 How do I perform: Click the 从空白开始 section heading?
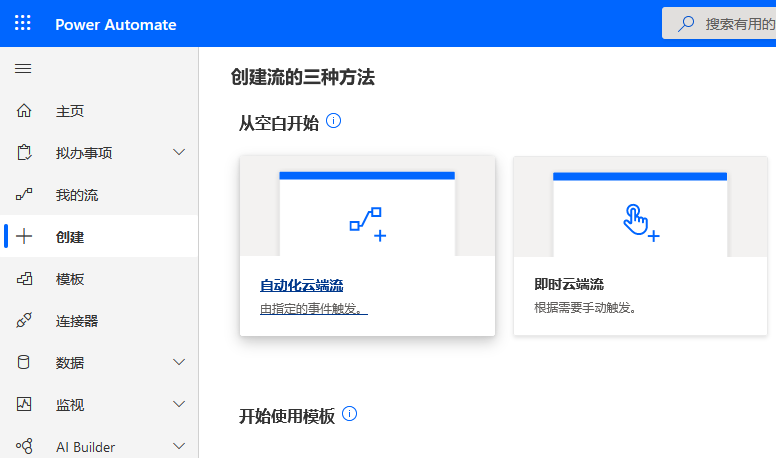pyautogui.click(x=279, y=123)
